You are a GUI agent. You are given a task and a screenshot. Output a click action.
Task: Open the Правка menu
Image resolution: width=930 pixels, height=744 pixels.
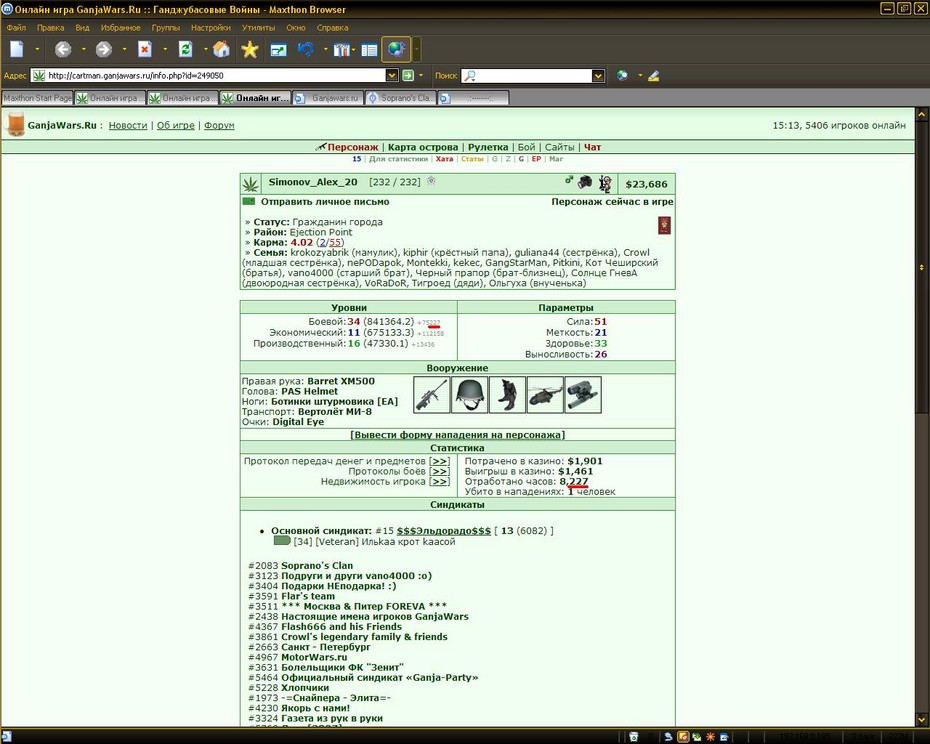pos(50,27)
